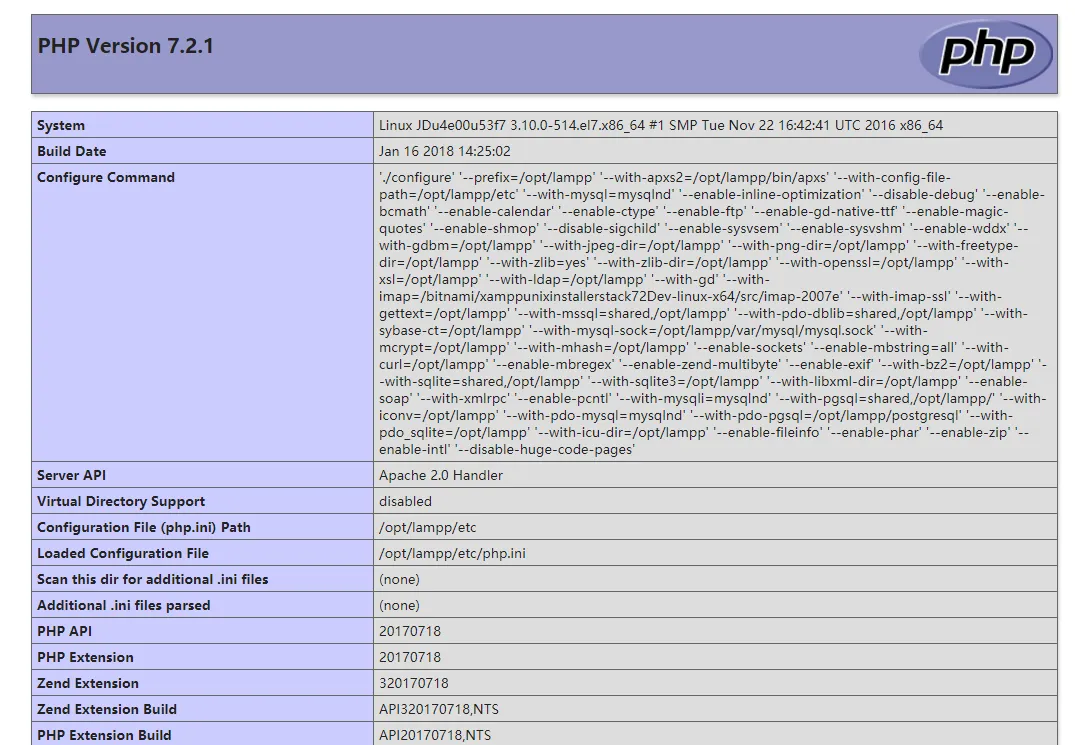Click the 320170718 value
Image resolution: width=1075 pixels, height=745 pixels.
413,684
